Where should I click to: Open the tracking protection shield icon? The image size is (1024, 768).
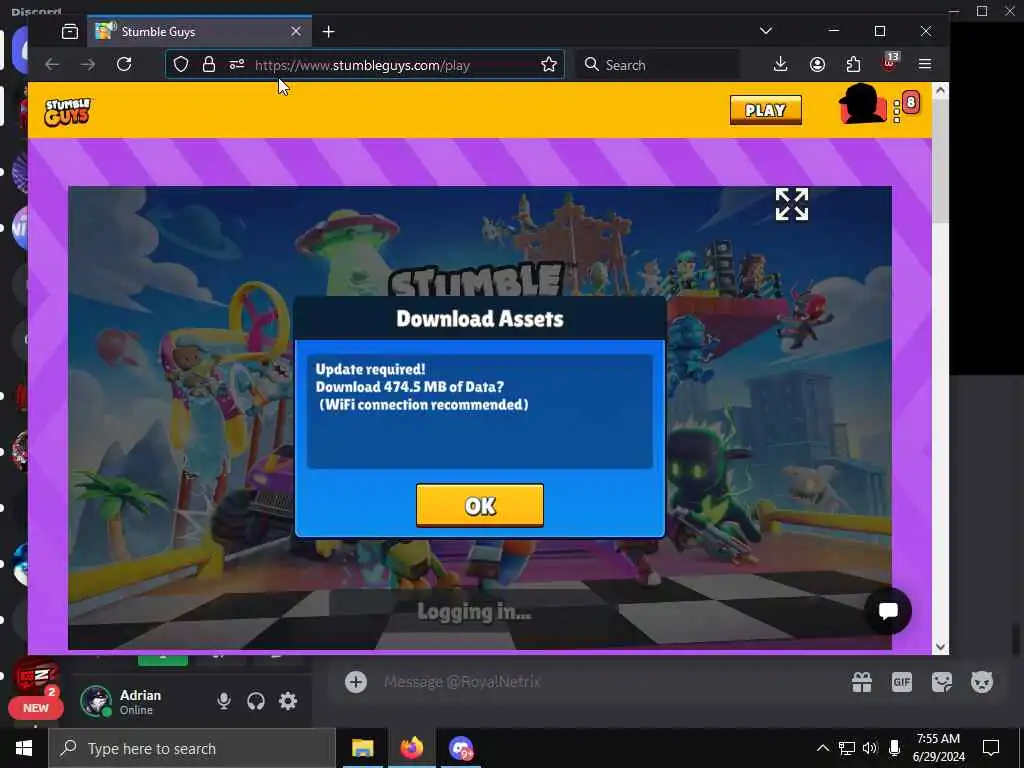coord(181,65)
